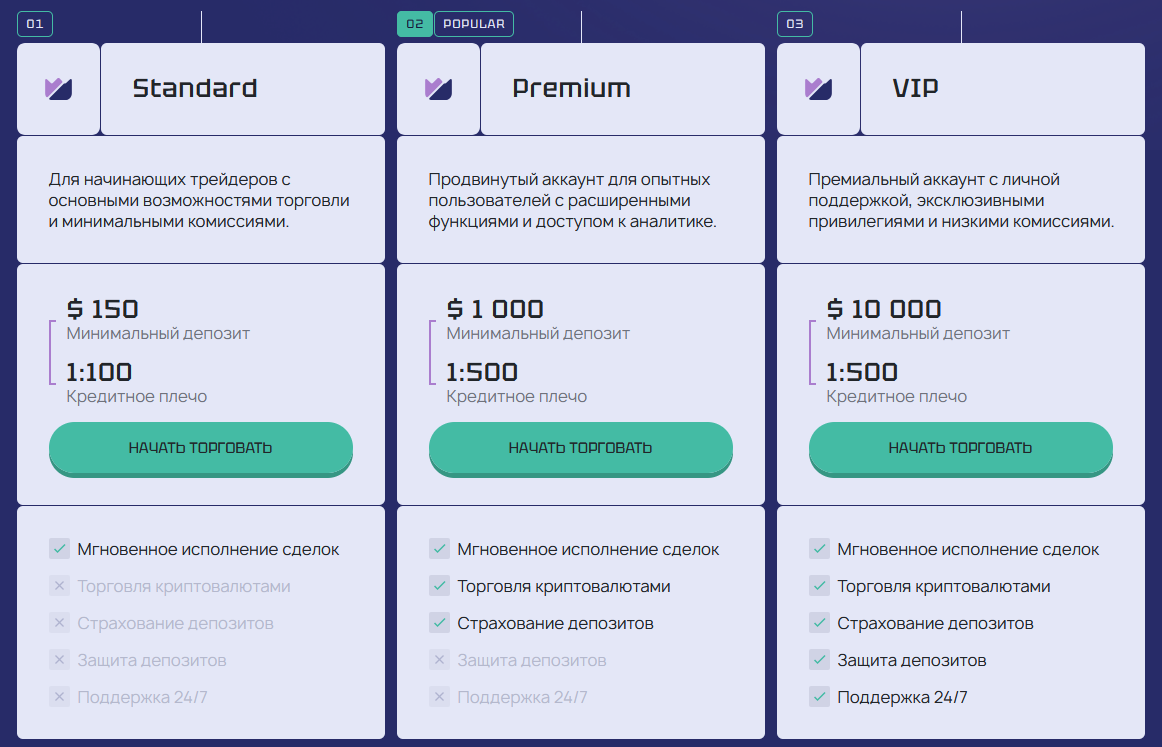The image size is (1162, 747).
Task: Select the Premium plan title
Action: click(571, 89)
